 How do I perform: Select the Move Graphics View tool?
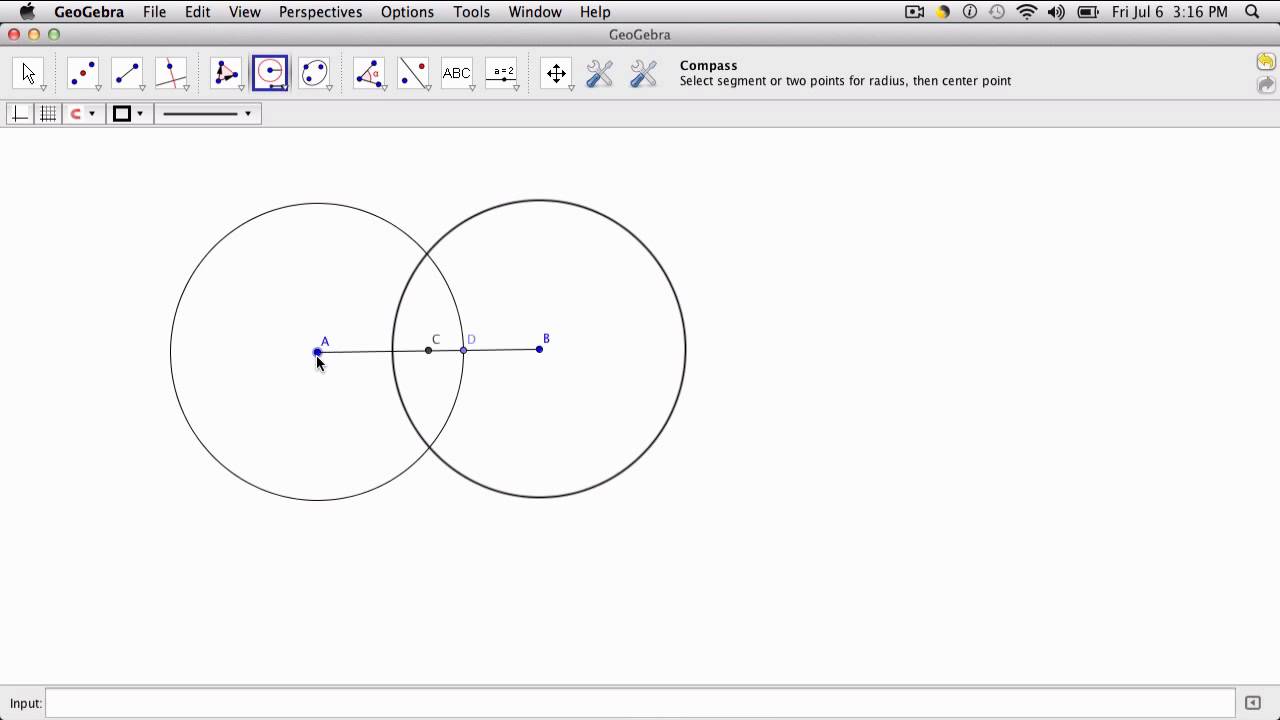point(556,73)
